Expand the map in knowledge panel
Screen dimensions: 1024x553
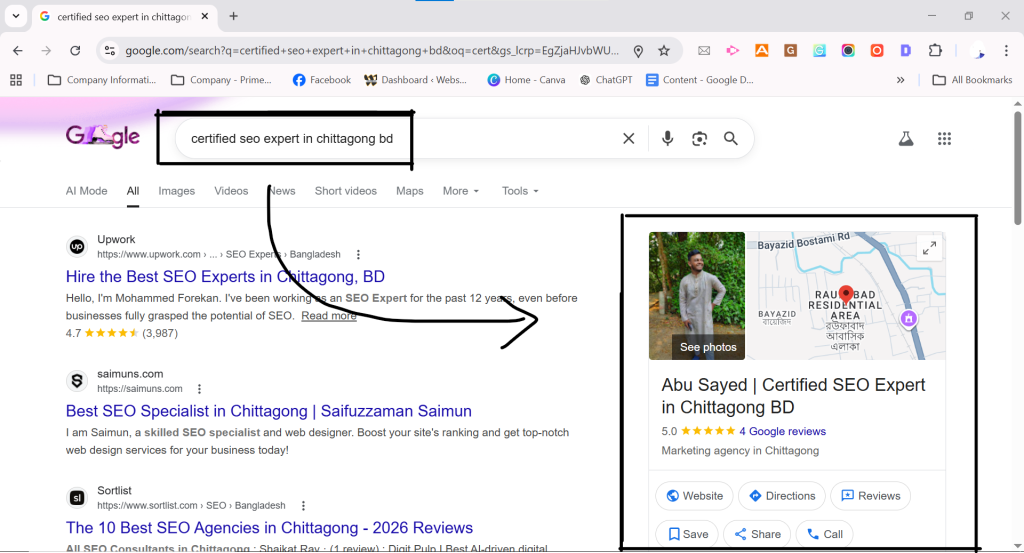tap(929, 248)
